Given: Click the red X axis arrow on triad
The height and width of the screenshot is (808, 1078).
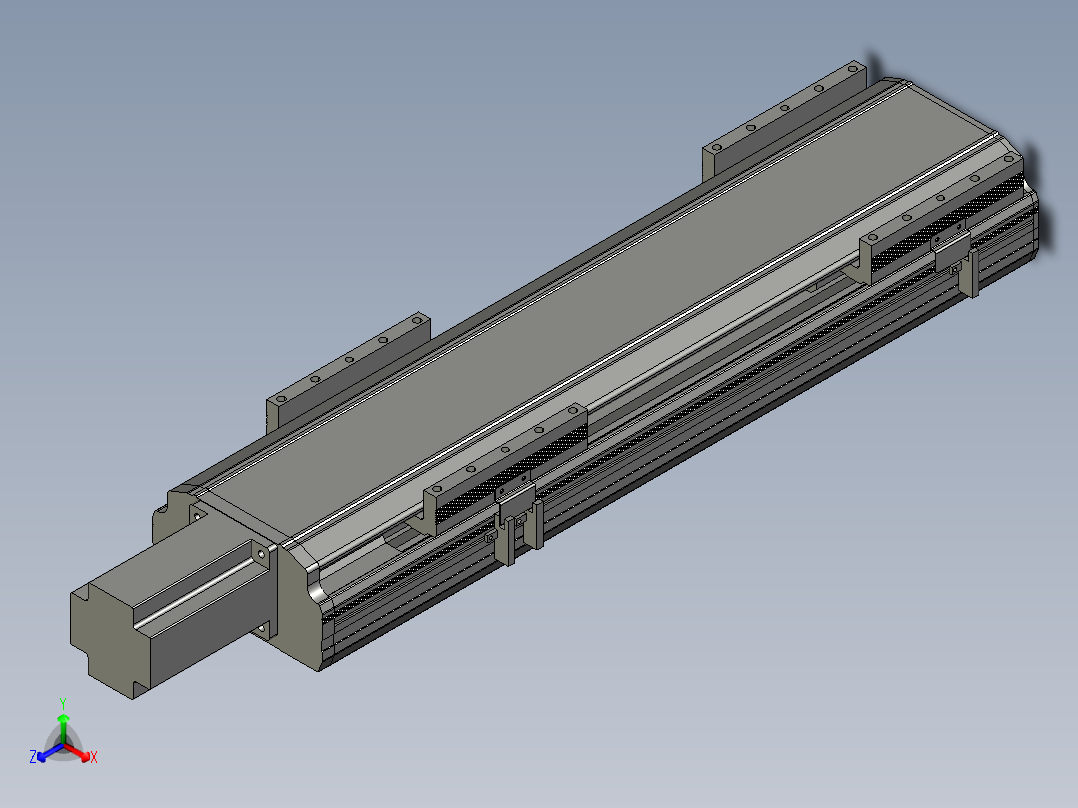Looking at the screenshot, I should coord(77,751).
